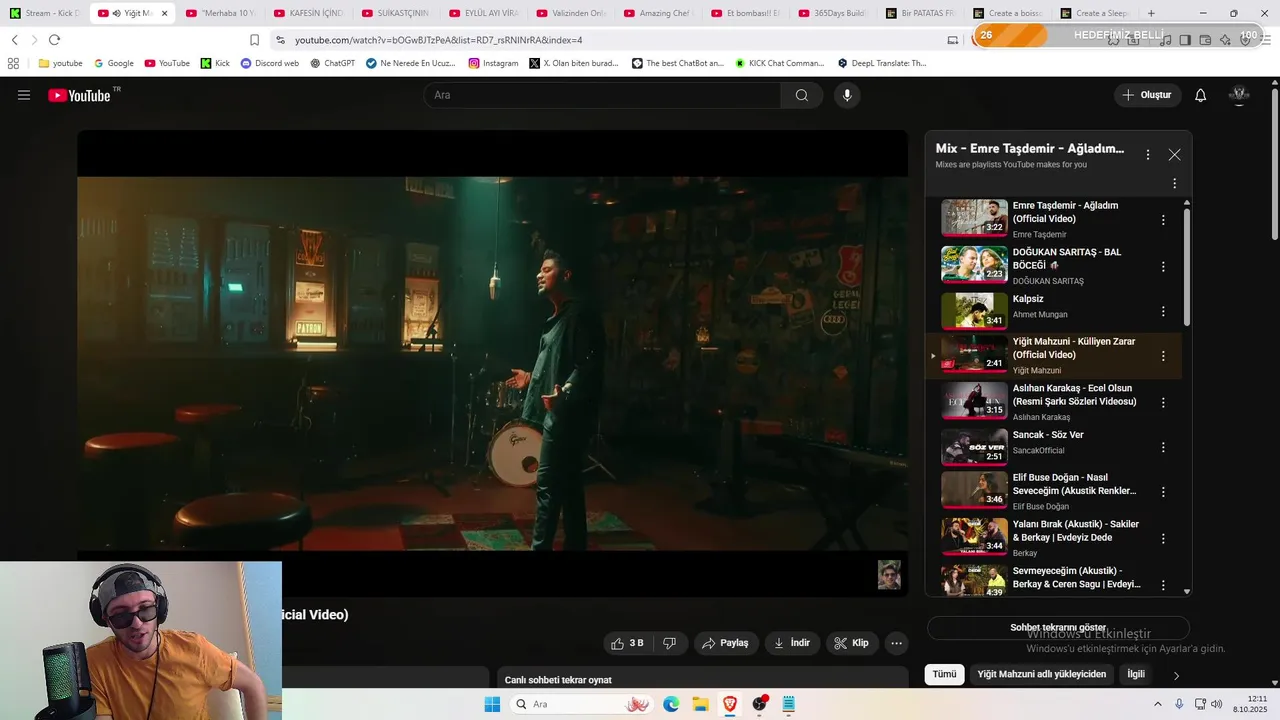The height and width of the screenshot is (720, 1280).
Task: Create a clip with Klip
Action: [851, 643]
